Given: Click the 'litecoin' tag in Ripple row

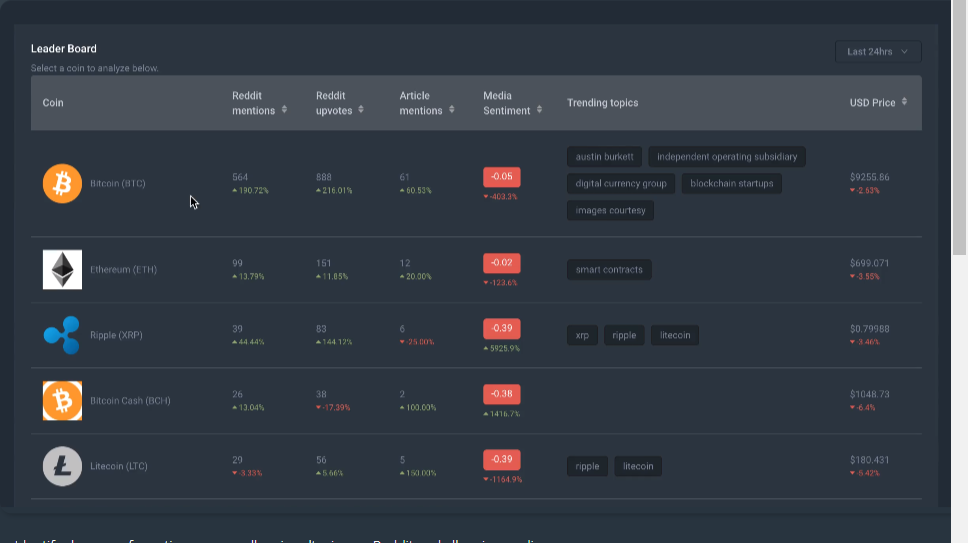Looking at the screenshot, I should click(675, 335).
